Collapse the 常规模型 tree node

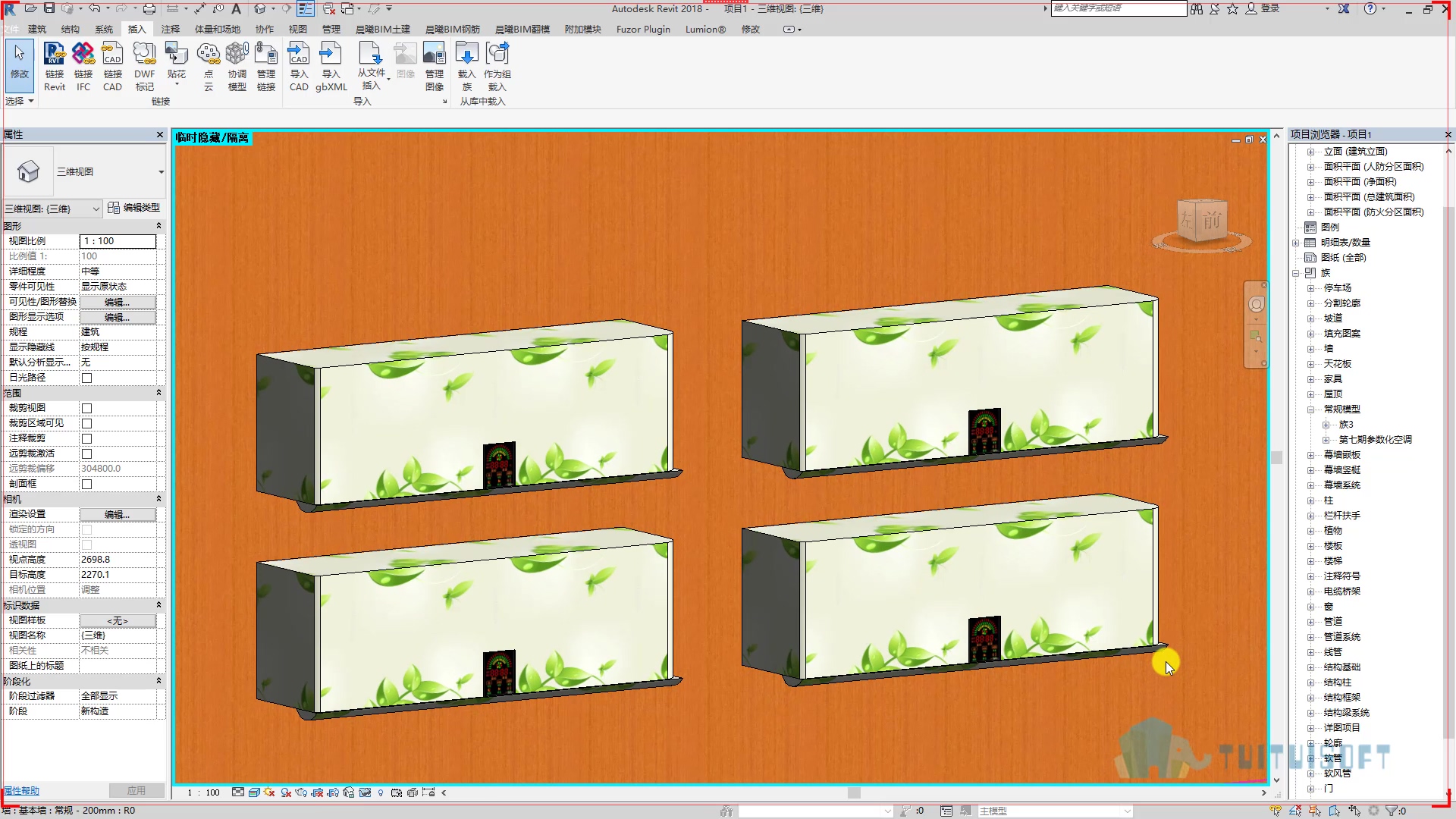(x=1310, y=409)
